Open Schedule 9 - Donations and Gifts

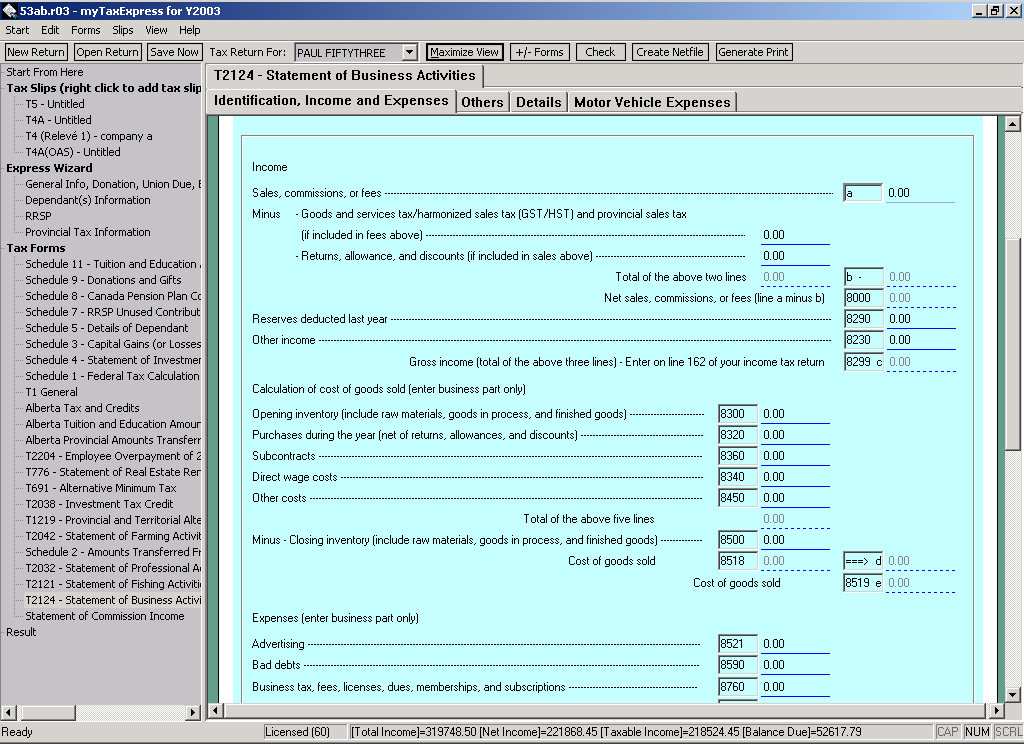click(x=103, y=280)
